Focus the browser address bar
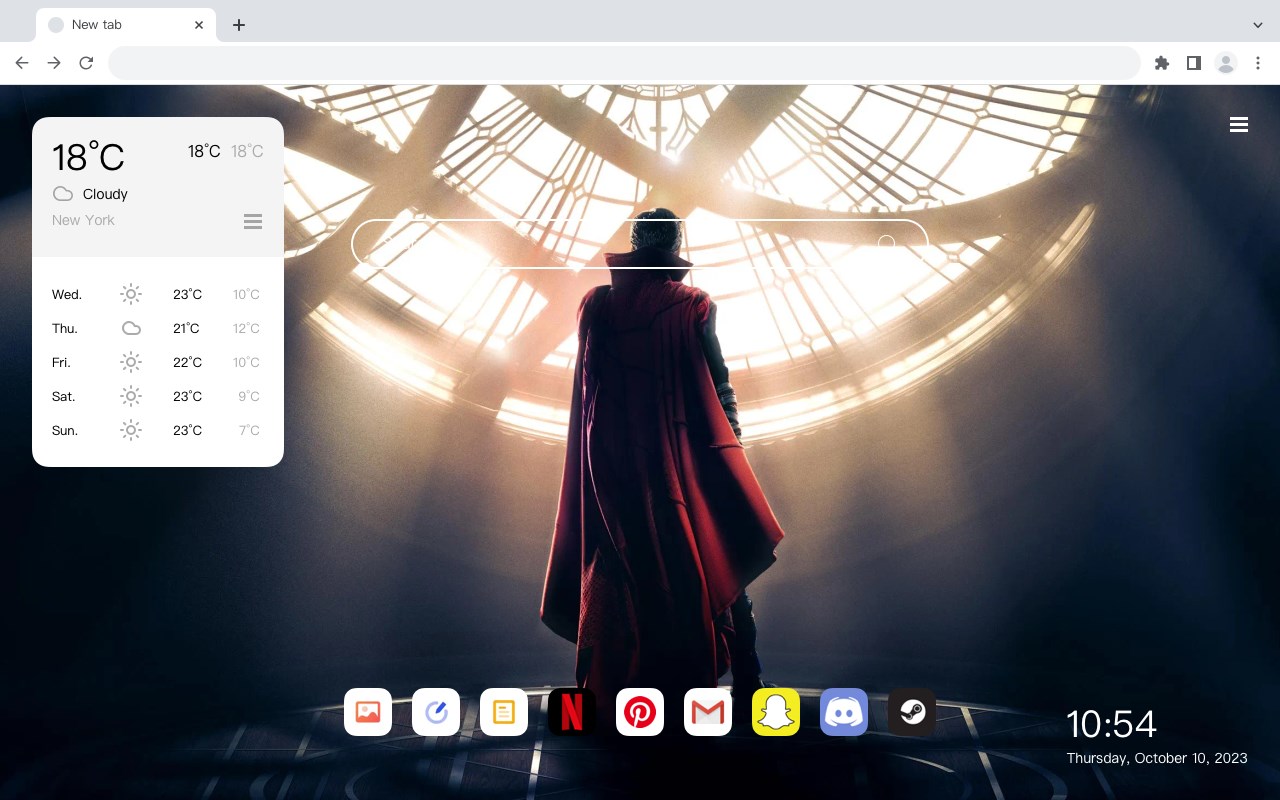This screenshot has width=1280, height=800. (624, 63)
